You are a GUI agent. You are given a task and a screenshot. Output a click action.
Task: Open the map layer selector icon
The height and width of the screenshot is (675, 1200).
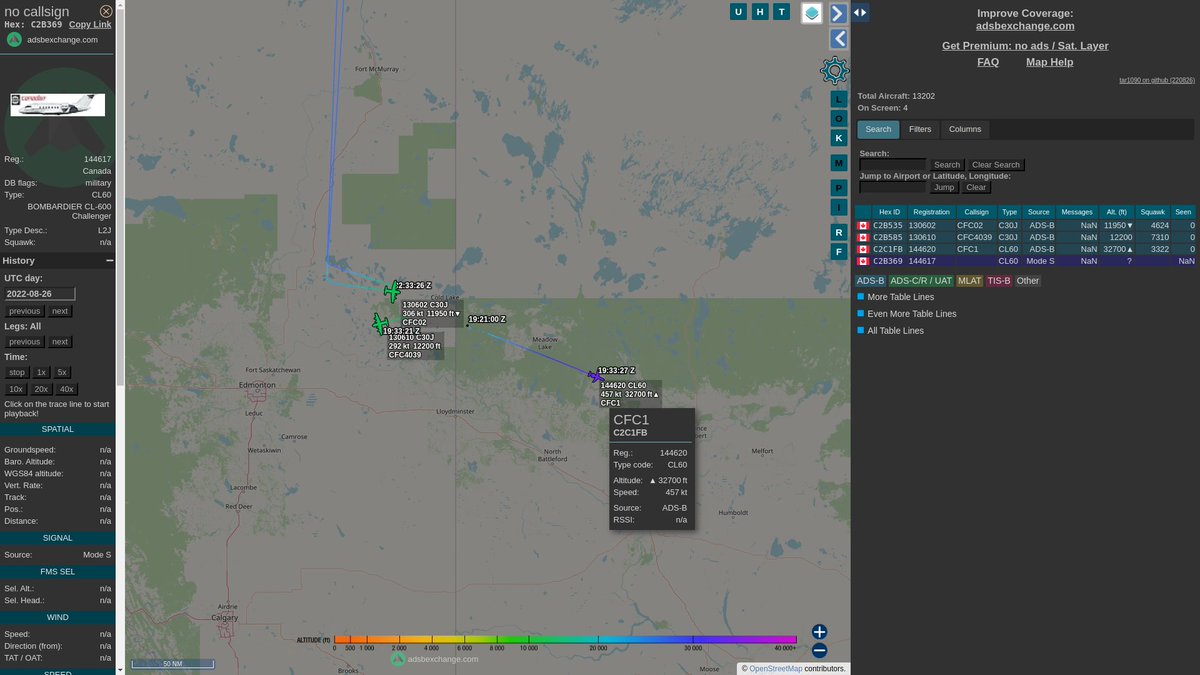812,12
